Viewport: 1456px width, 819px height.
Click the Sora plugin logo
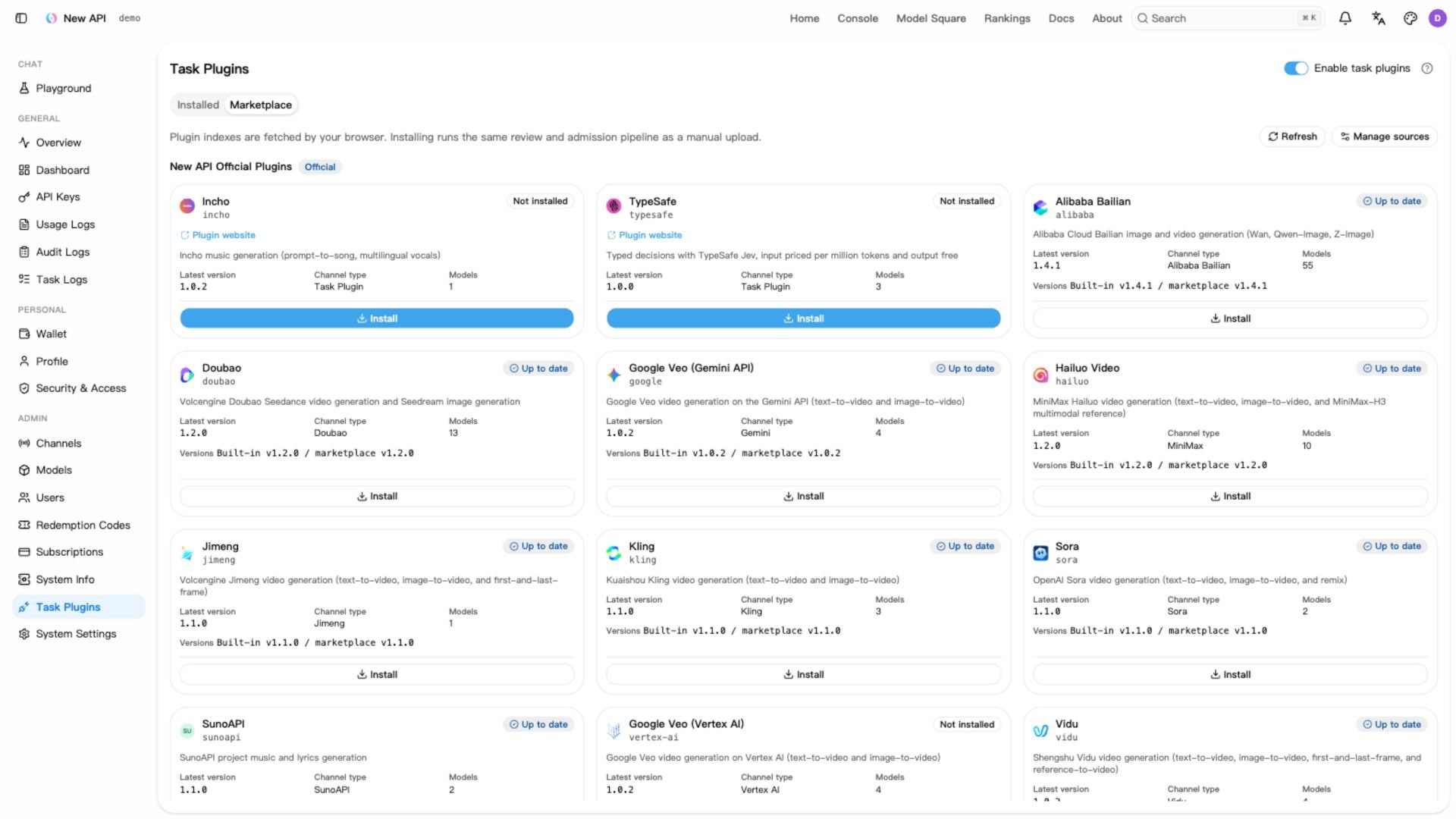tap(1040, 553)
